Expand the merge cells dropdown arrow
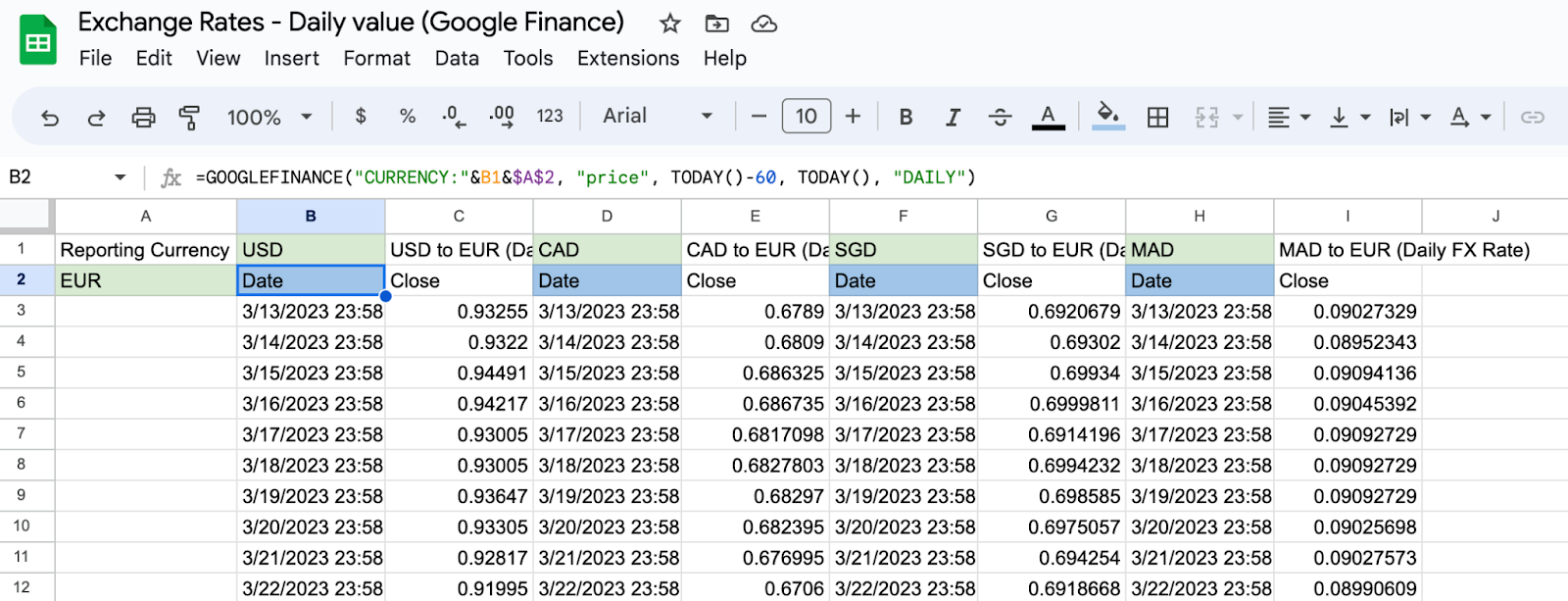The width and height of the screenshot is (1568, 601). [1238, 118]
